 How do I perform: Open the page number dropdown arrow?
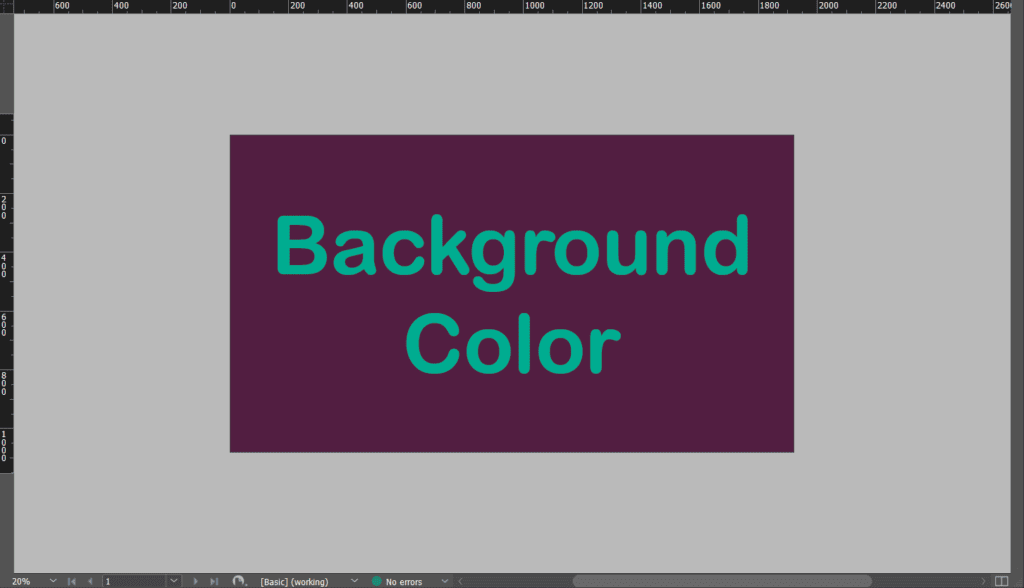[174, 581]
